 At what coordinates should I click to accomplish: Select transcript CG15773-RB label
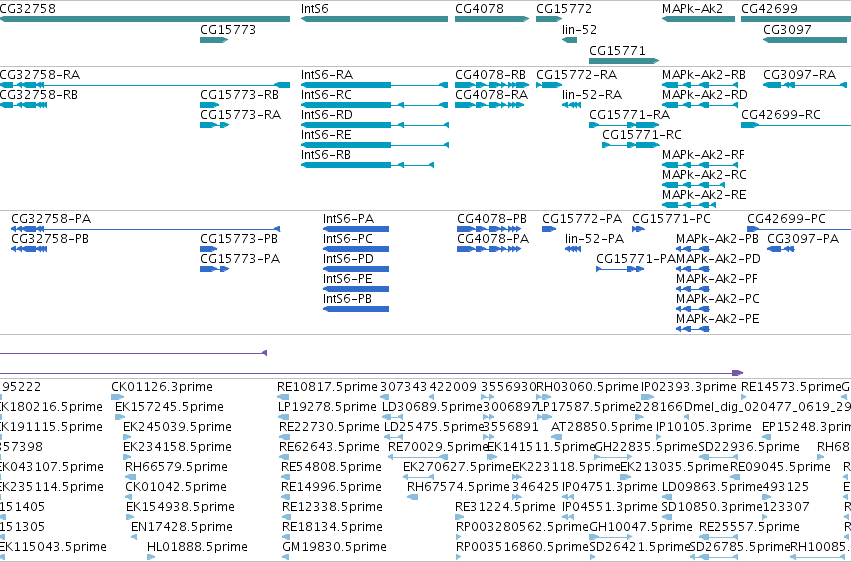[239, 94]
